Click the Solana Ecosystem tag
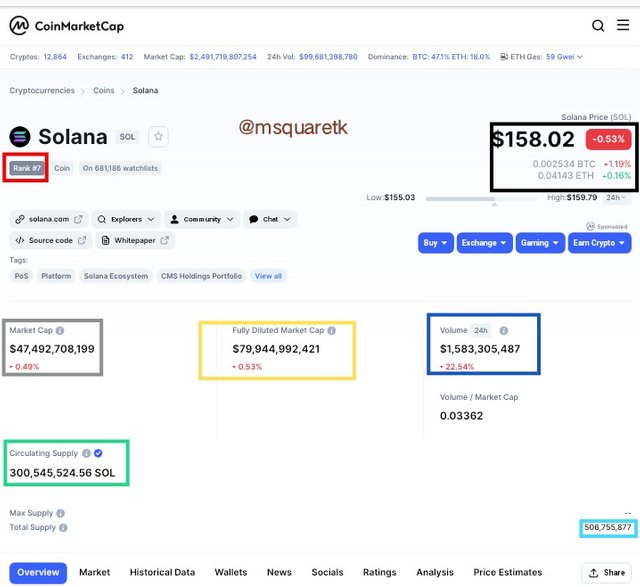Viewport: 640px width, 587px height. pyautogui.click(x=116, y=276)
